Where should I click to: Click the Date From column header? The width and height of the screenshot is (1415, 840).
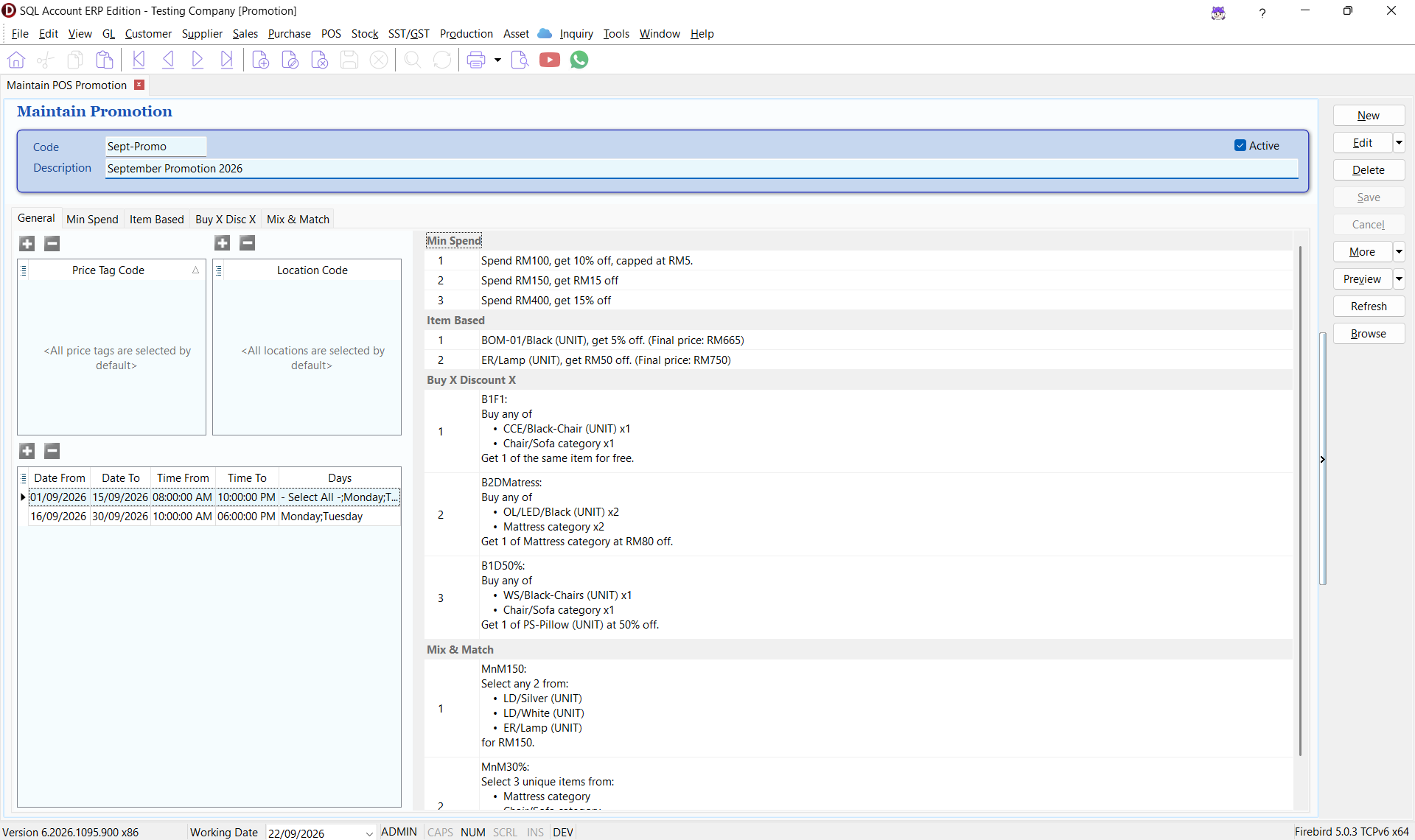(x=60, y=478)
